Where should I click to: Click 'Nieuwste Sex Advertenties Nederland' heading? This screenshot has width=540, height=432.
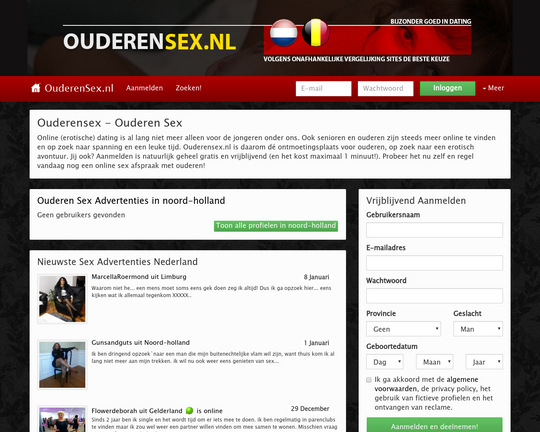tap(117, 261)
